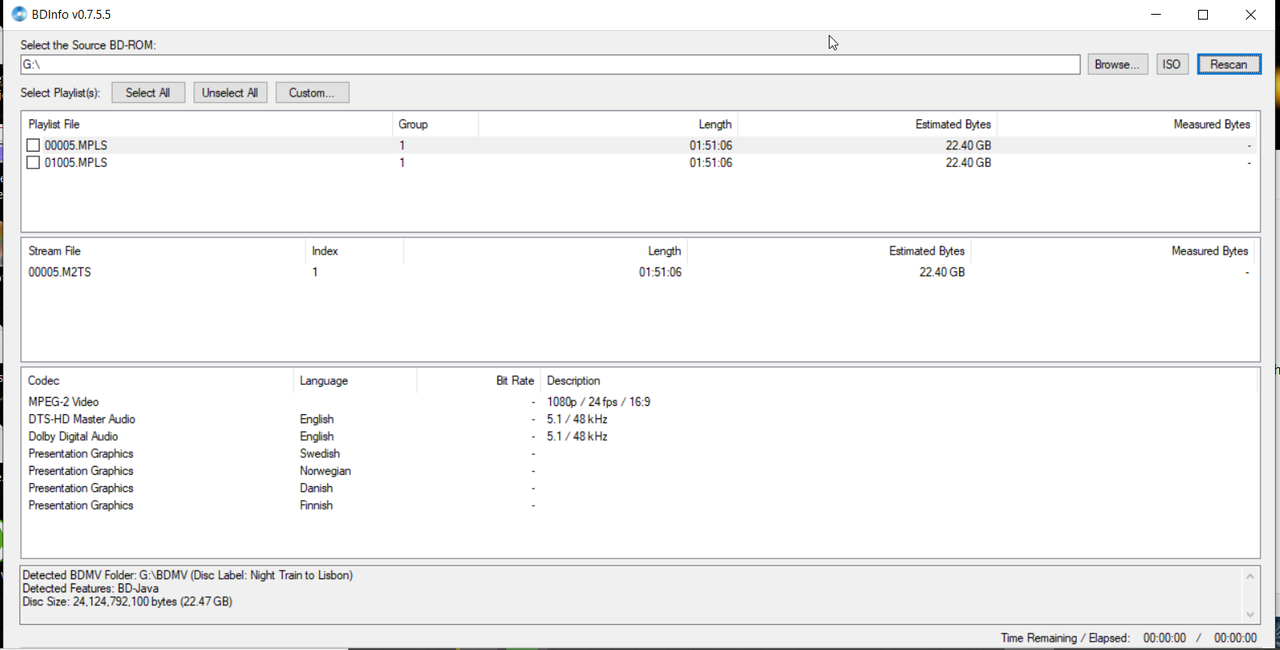Image resolution: width=1280 pixels, height=650 pixels.
Task: Select the 01005.MPLS playlist name
Action: [76, 163]
